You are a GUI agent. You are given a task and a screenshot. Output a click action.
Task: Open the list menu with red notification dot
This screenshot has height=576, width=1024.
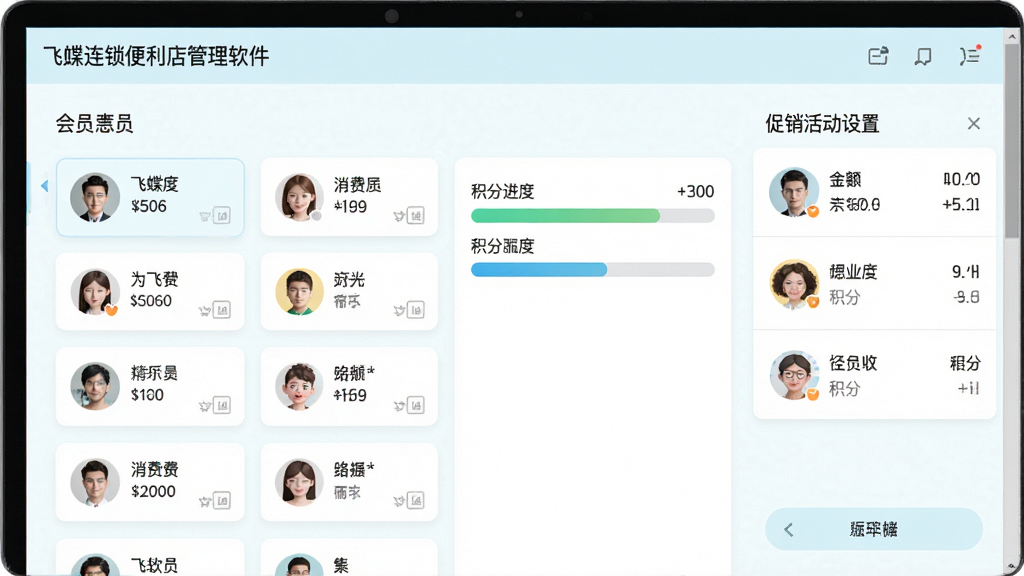(970, 56)
